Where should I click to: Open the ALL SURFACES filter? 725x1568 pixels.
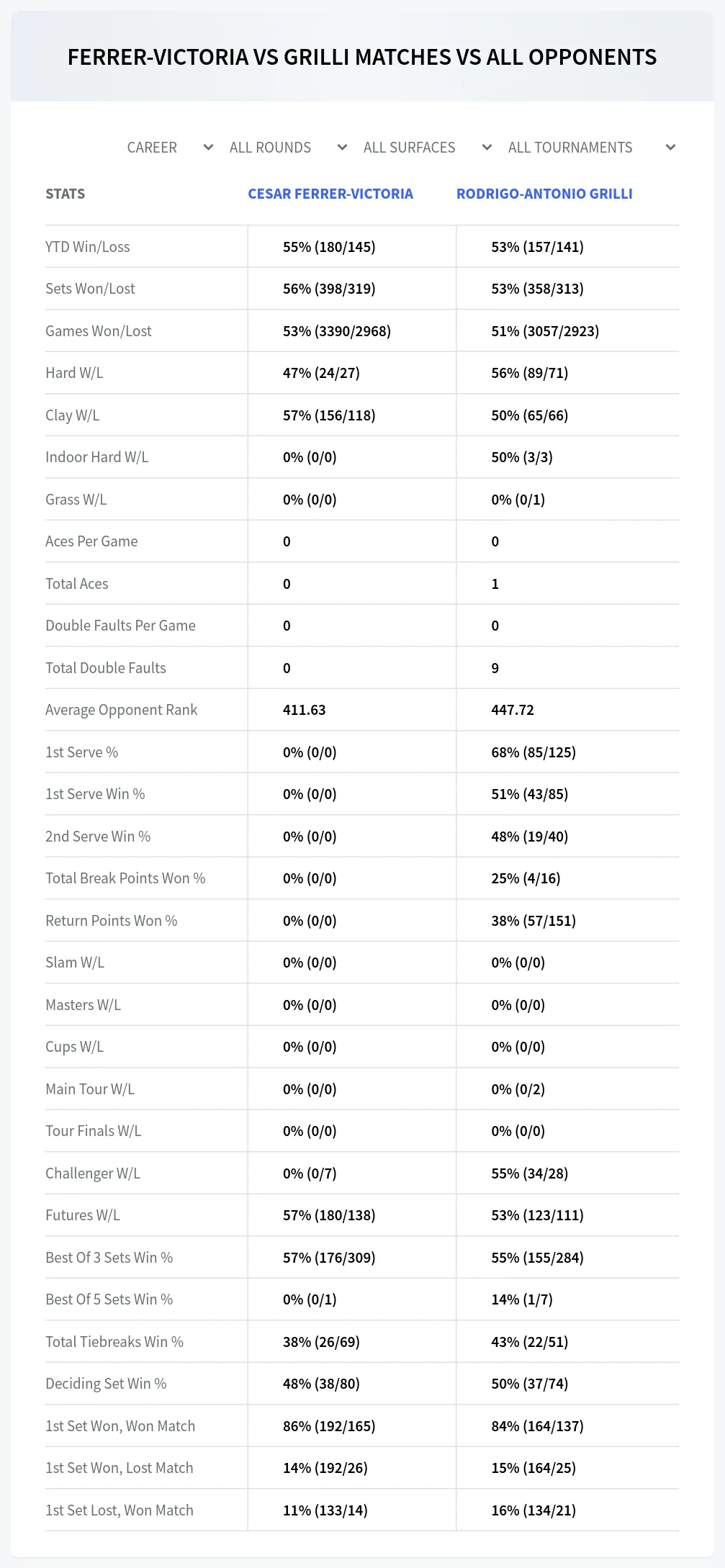428,148
